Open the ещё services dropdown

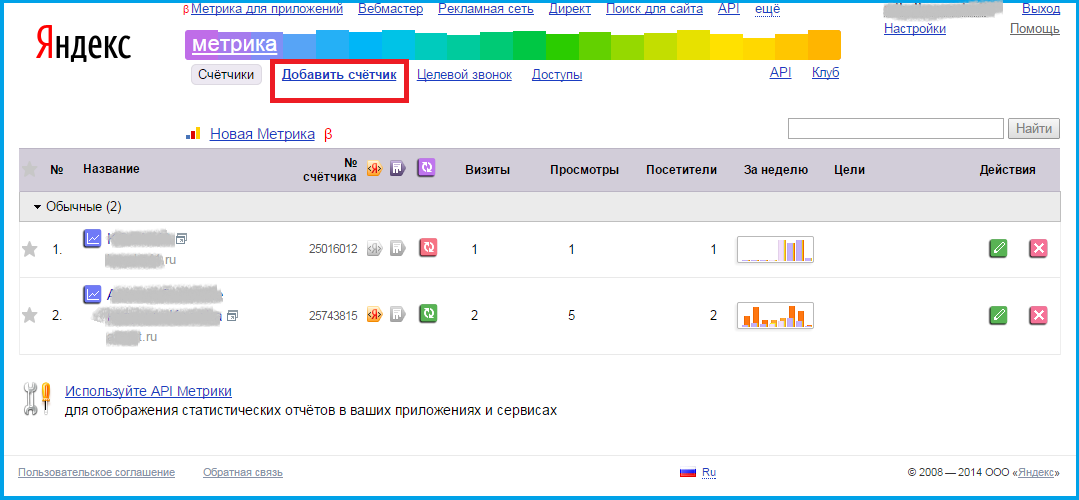coord(767,9)
